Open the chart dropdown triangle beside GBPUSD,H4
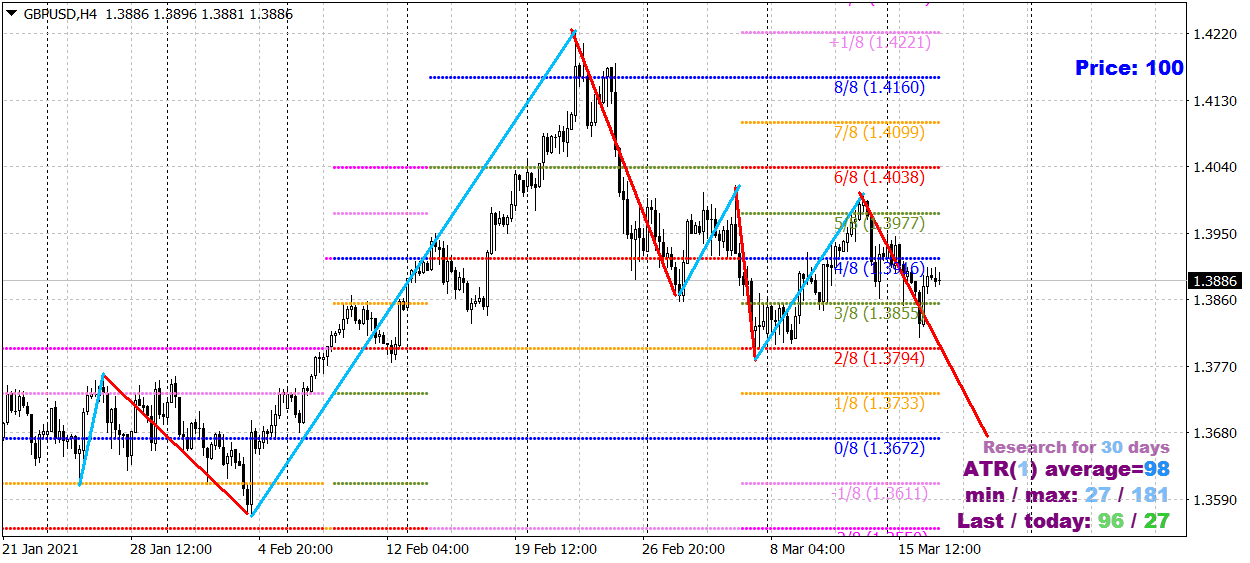The image size is (1250, 563). [11, 12]
